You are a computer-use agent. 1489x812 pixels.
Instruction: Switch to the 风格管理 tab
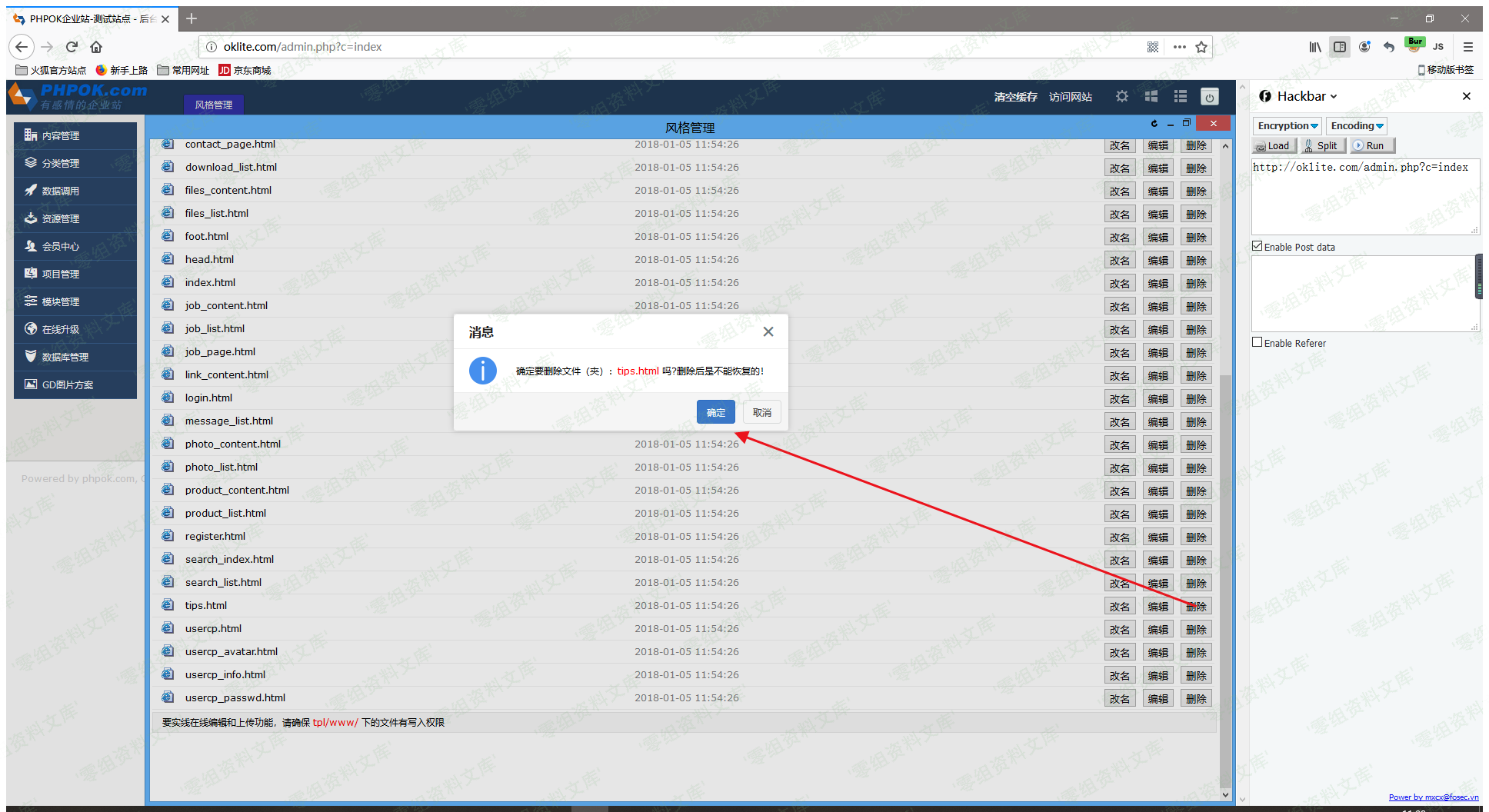(x=213, y=105)
